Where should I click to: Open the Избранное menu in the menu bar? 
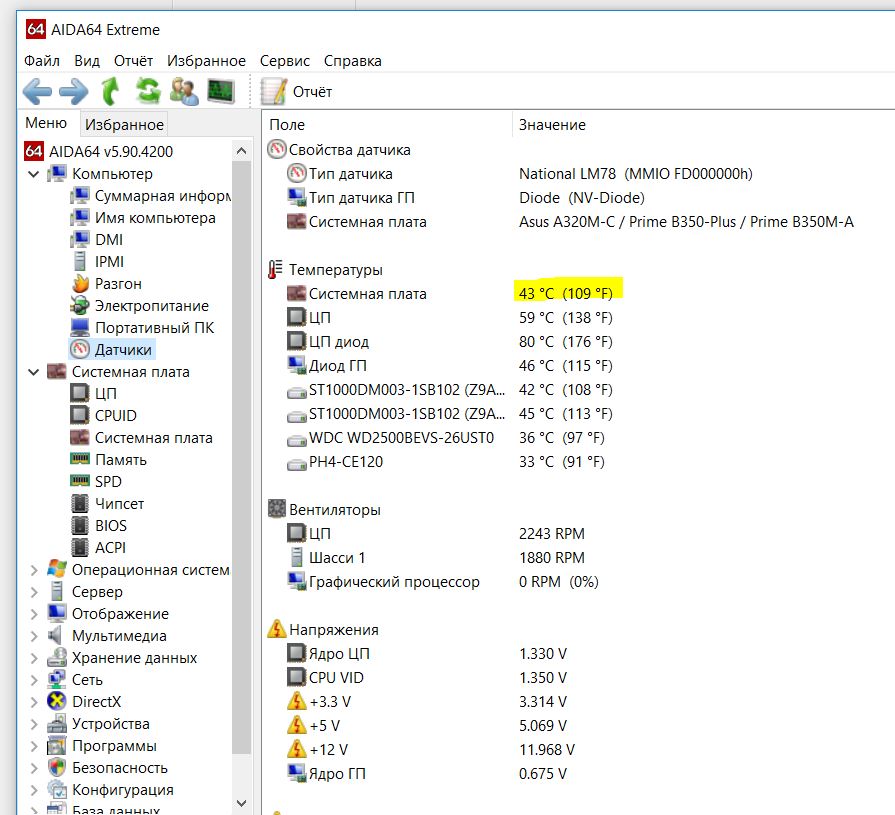[206, 60]
